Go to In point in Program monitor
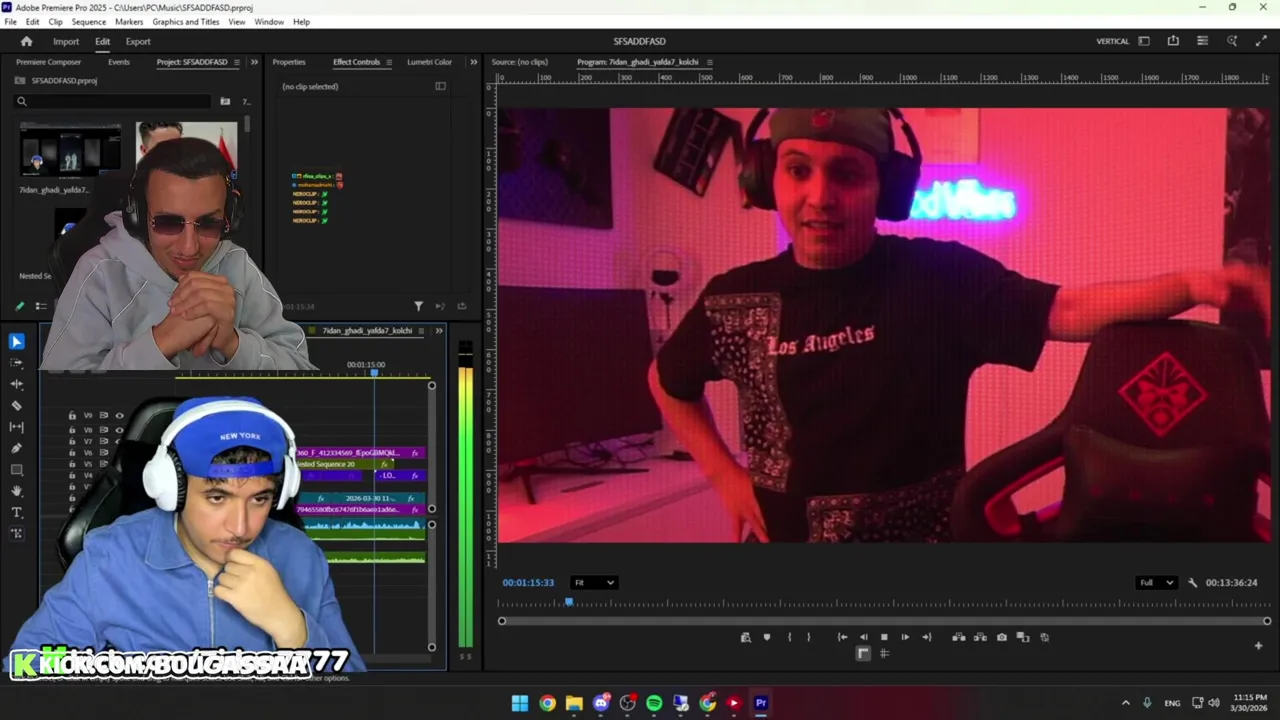The width and height of the screenshot is (1280, 720). click(842, 637)
